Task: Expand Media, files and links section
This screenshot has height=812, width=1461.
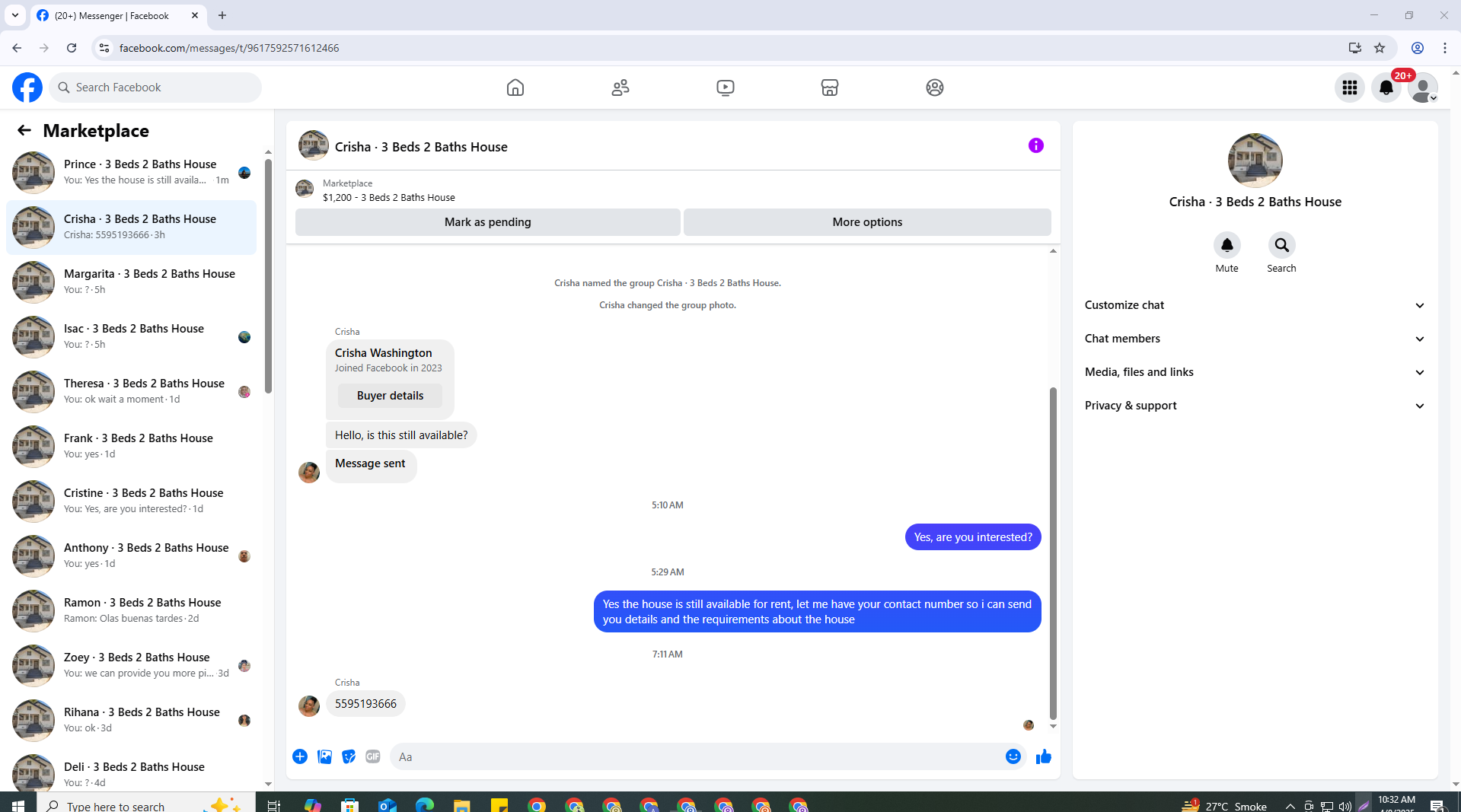Action: [1255, 372]
